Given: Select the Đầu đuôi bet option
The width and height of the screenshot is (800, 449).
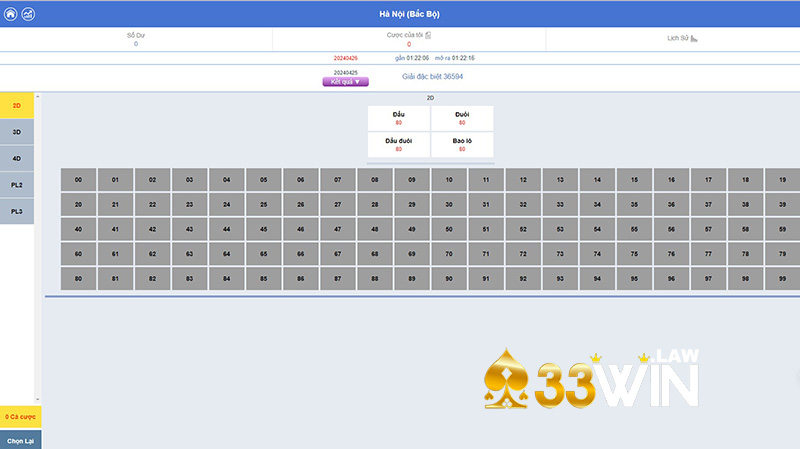Looking at the screenshot, I should [398, 145].
